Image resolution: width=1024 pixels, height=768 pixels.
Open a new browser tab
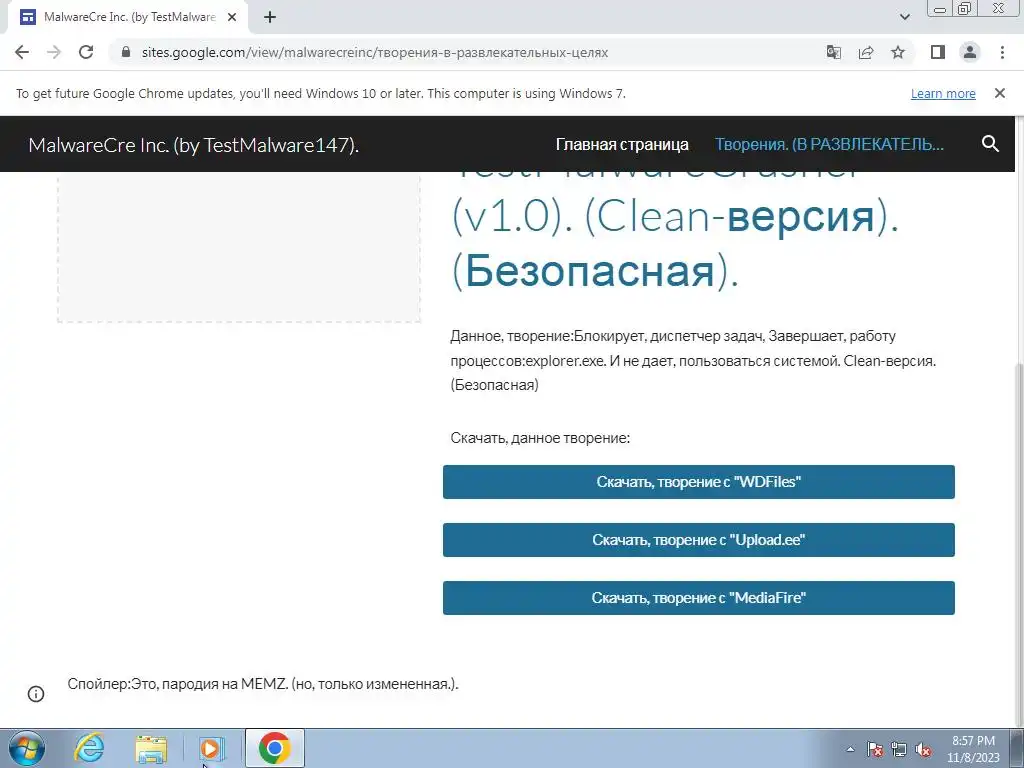coord(270,17)
